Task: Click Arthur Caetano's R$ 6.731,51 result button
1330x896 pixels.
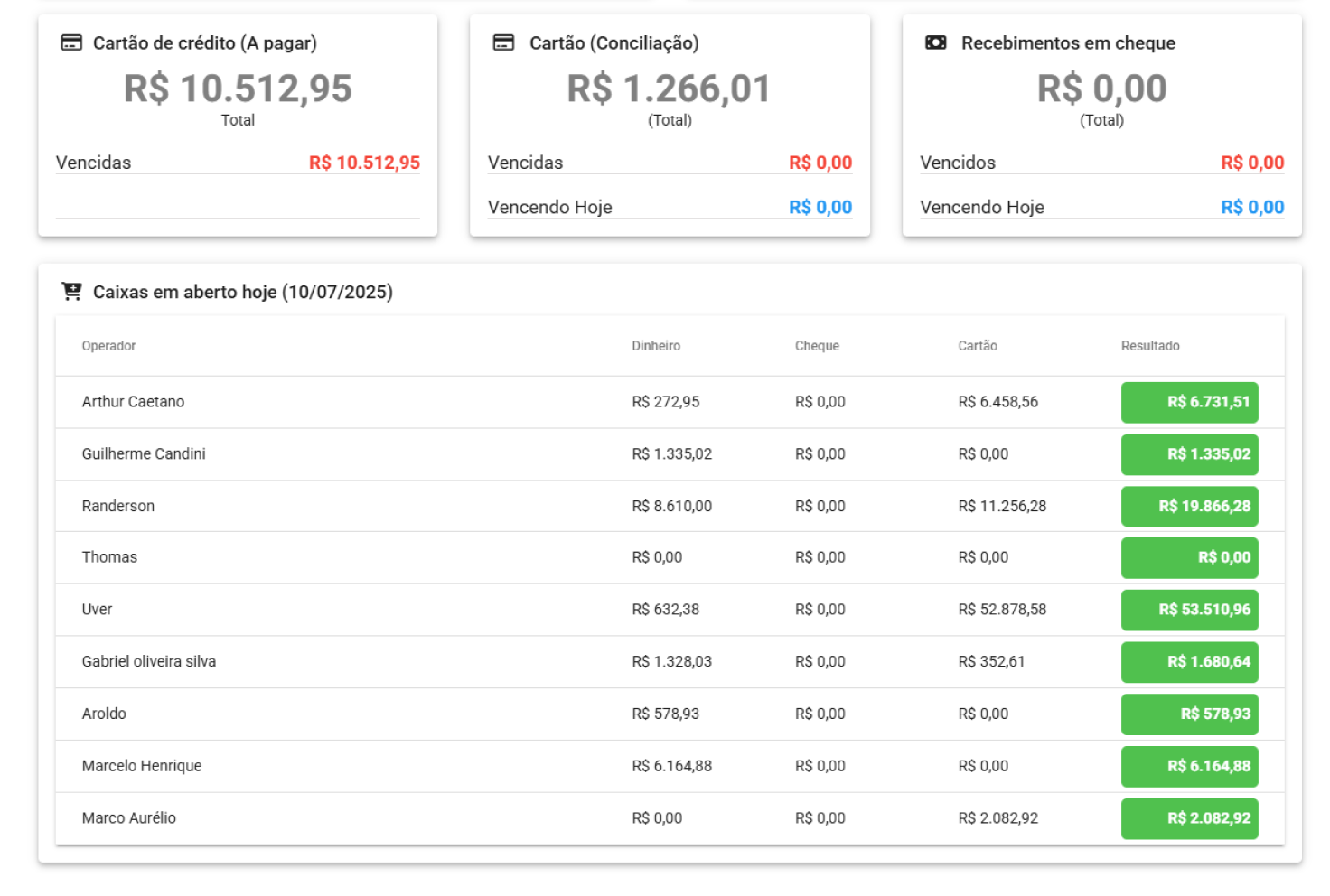Action: click(1189, 402)
